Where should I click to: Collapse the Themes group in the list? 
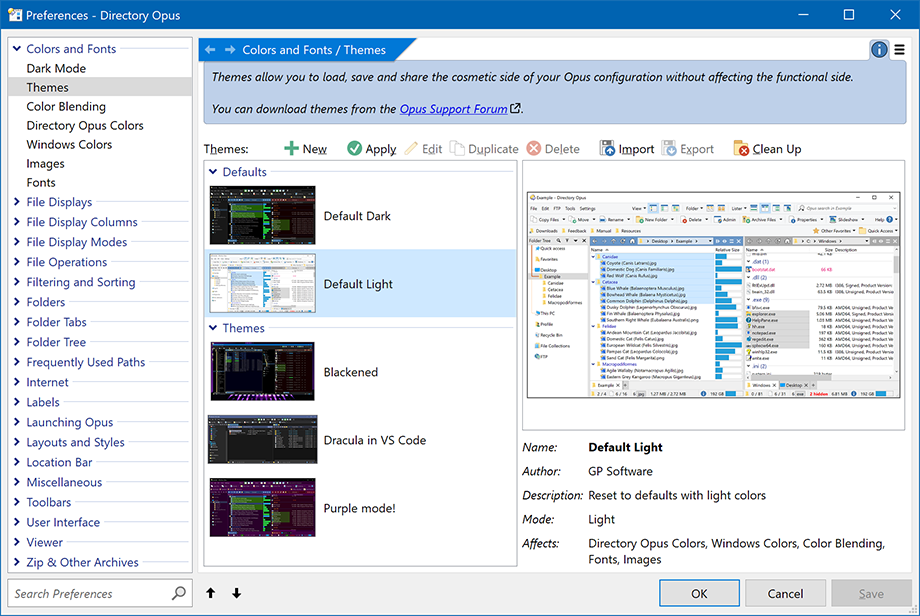point(213,328)
